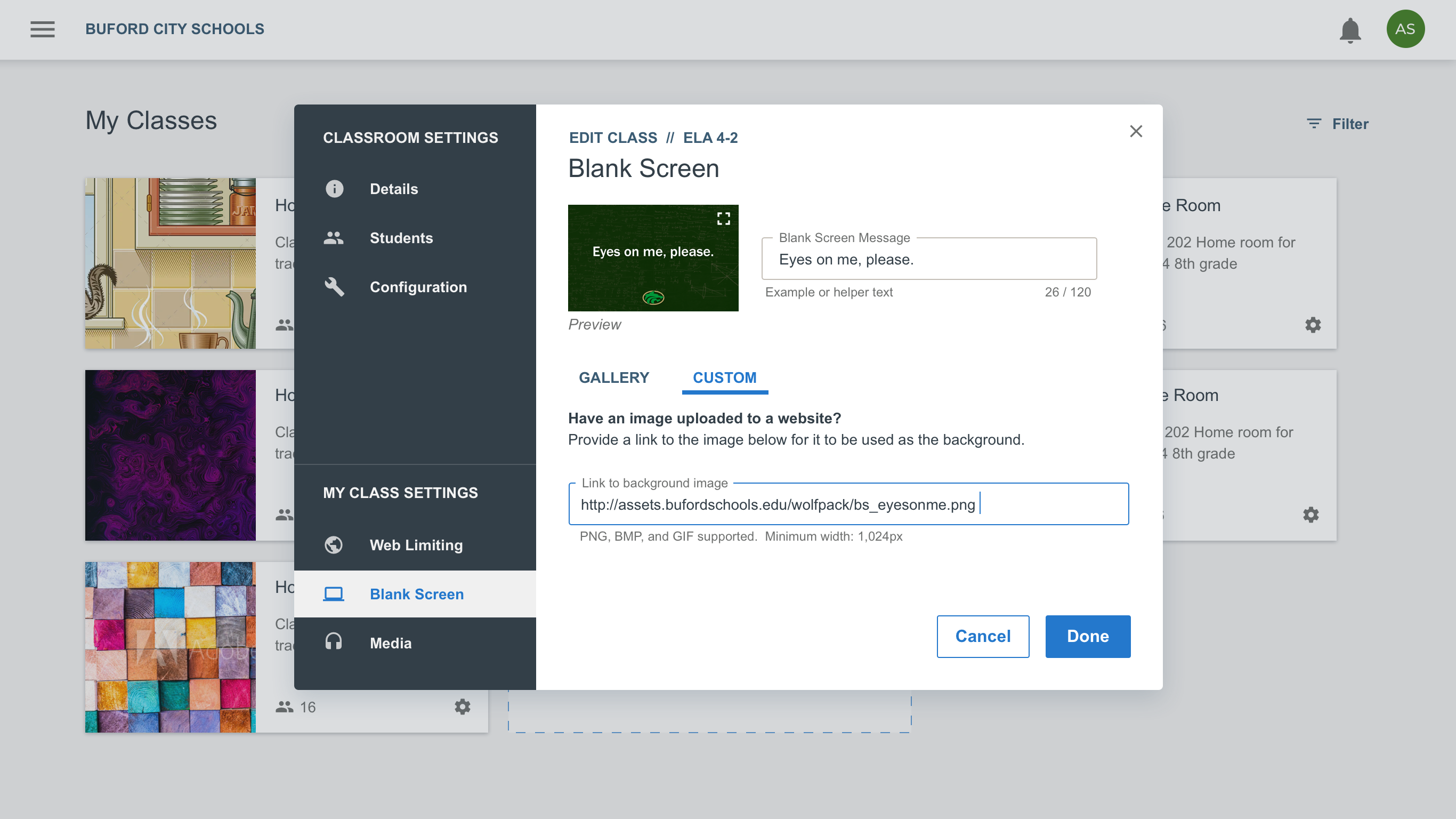
Task: Open Media settings via headphones icon
Action: point(334,642)
